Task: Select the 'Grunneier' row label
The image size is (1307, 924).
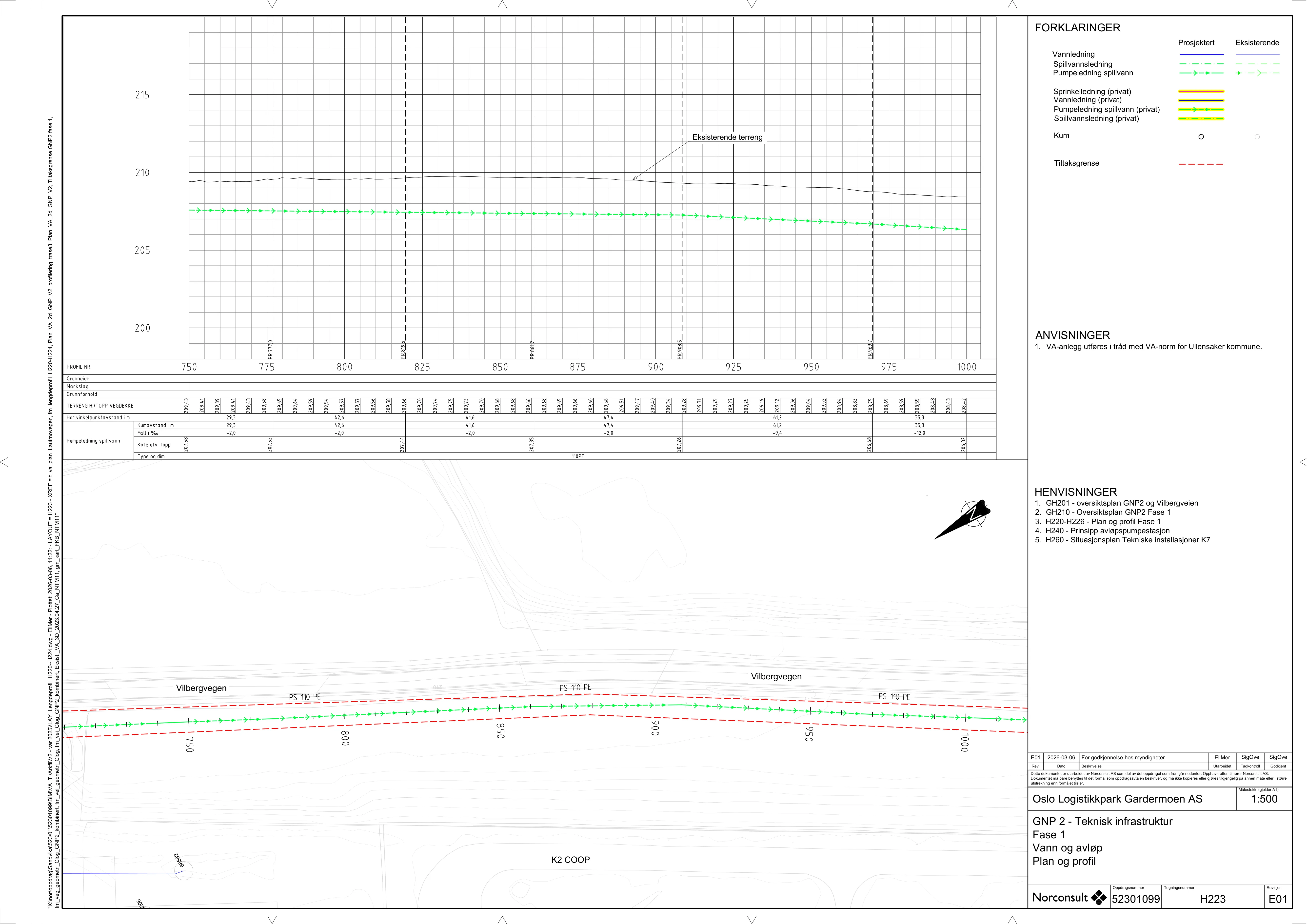Action: 78,379
